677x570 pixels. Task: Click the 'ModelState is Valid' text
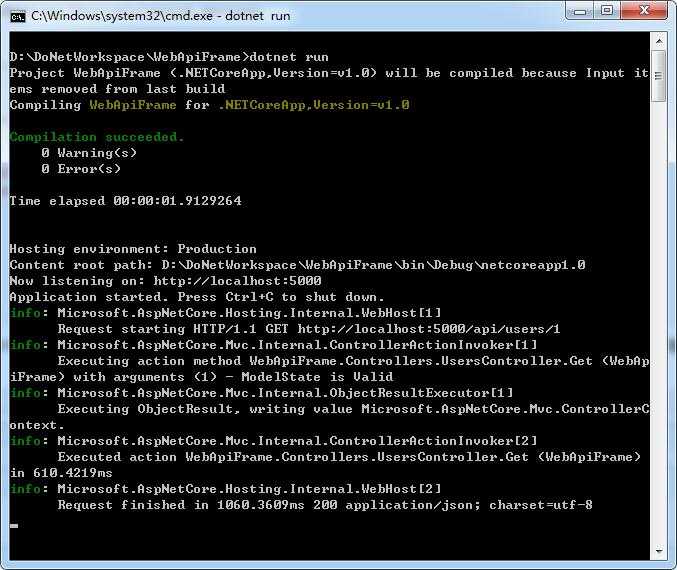[x=317, y=377]
